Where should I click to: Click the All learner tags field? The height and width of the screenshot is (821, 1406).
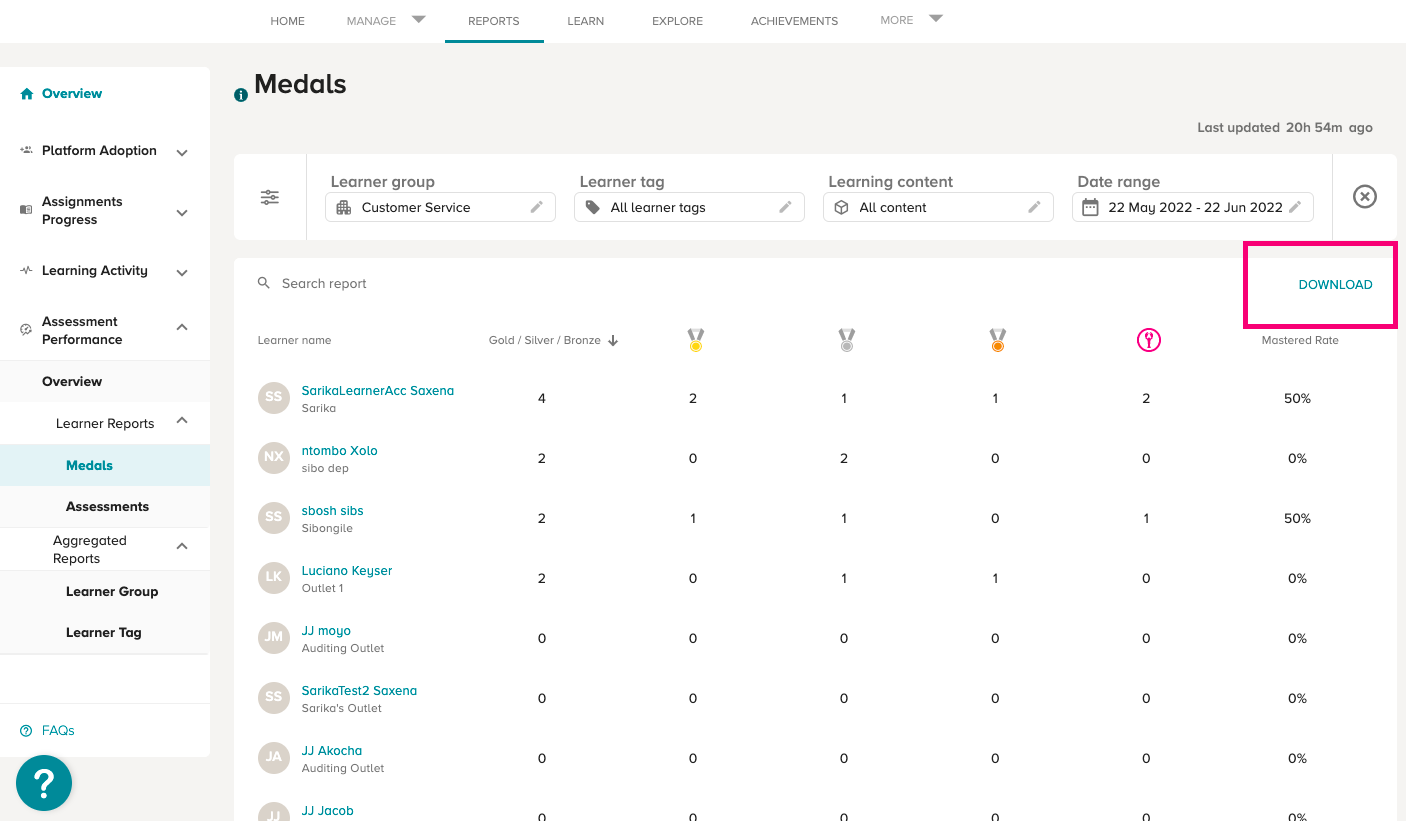[689, 207]
